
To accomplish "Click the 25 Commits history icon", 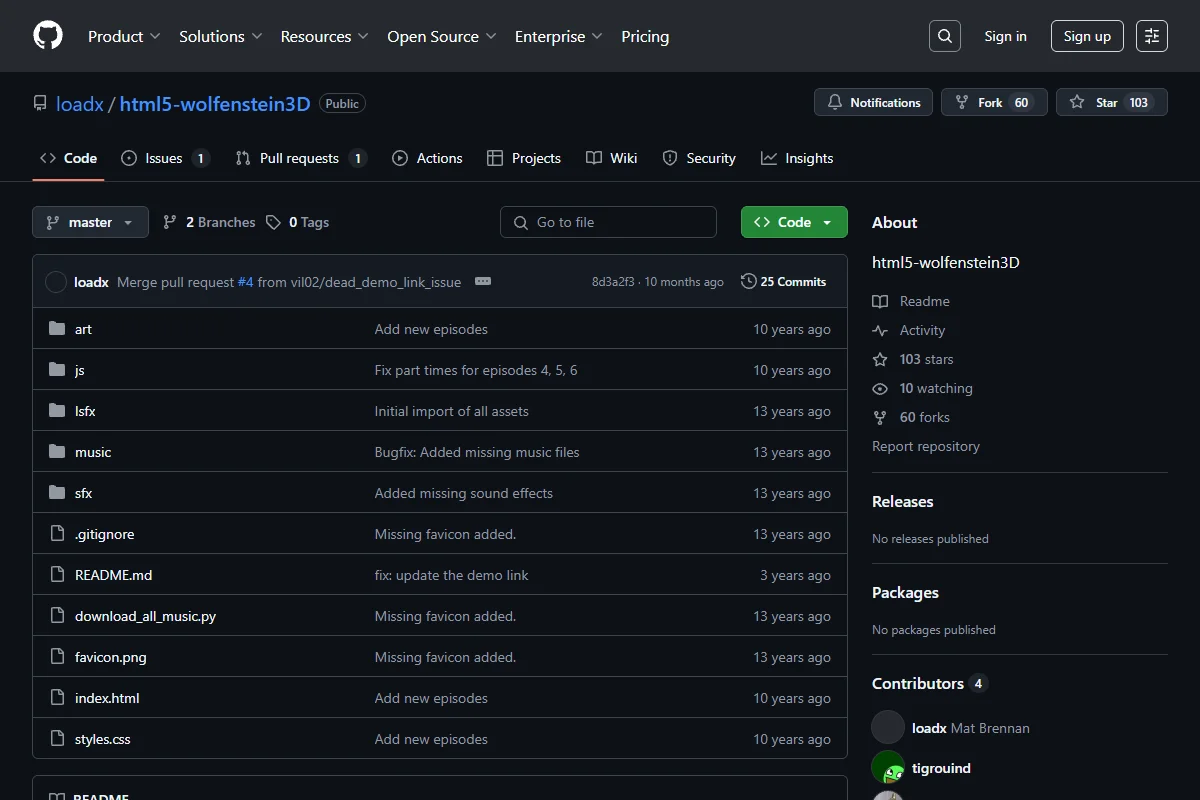I will (x=748, y=282).
